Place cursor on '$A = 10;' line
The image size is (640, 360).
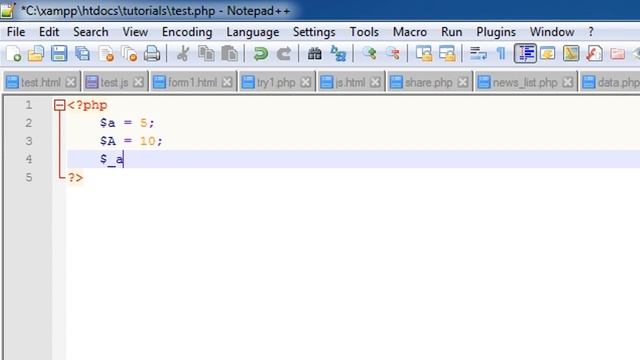click(131, 141)
